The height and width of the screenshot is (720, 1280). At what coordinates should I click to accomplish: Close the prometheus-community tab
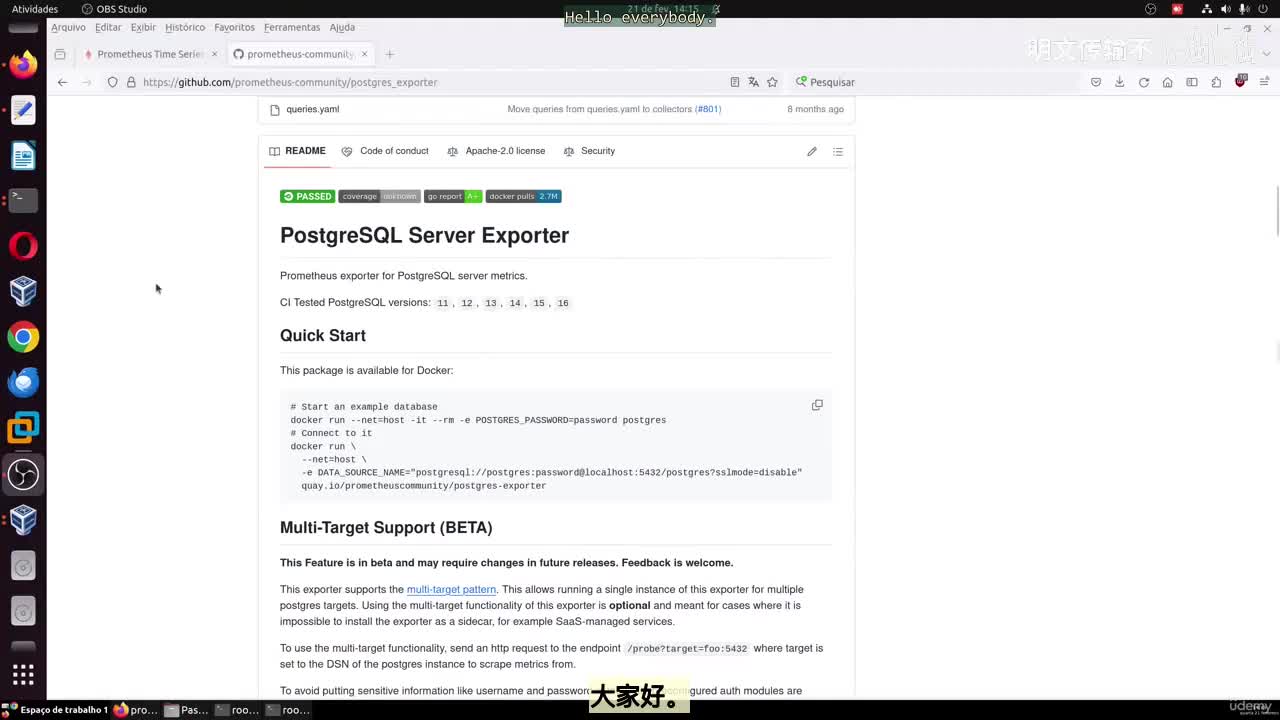pos(364,54)
